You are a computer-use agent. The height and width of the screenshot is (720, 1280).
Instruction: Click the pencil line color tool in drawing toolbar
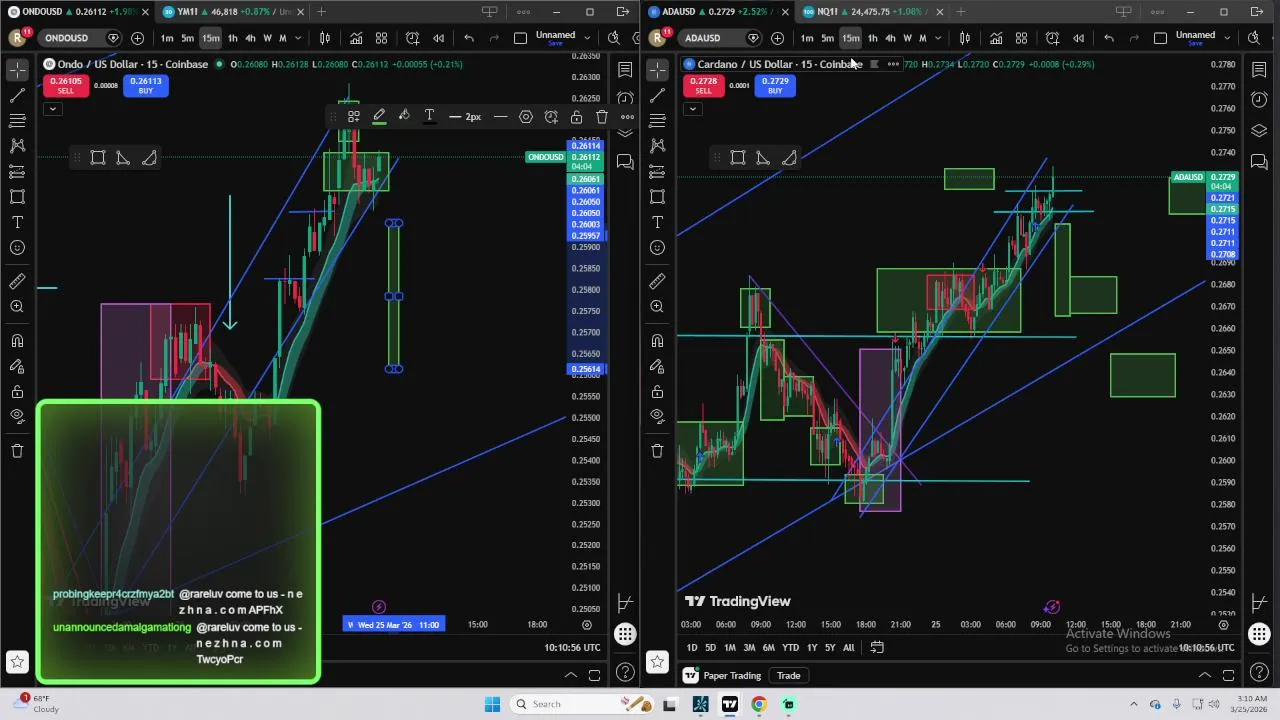tap(379, 117)
